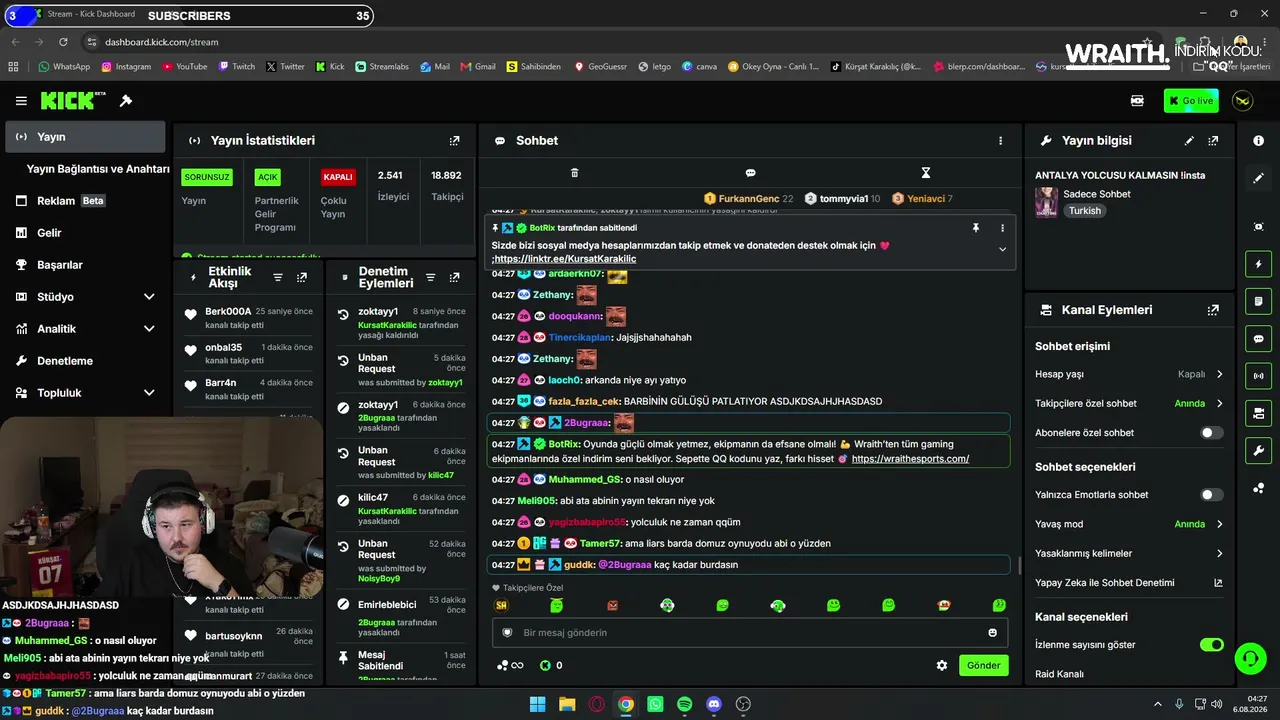Click the chat bubble icon in right sidebar
The image size is (1280, 720).
(1258, 339)
